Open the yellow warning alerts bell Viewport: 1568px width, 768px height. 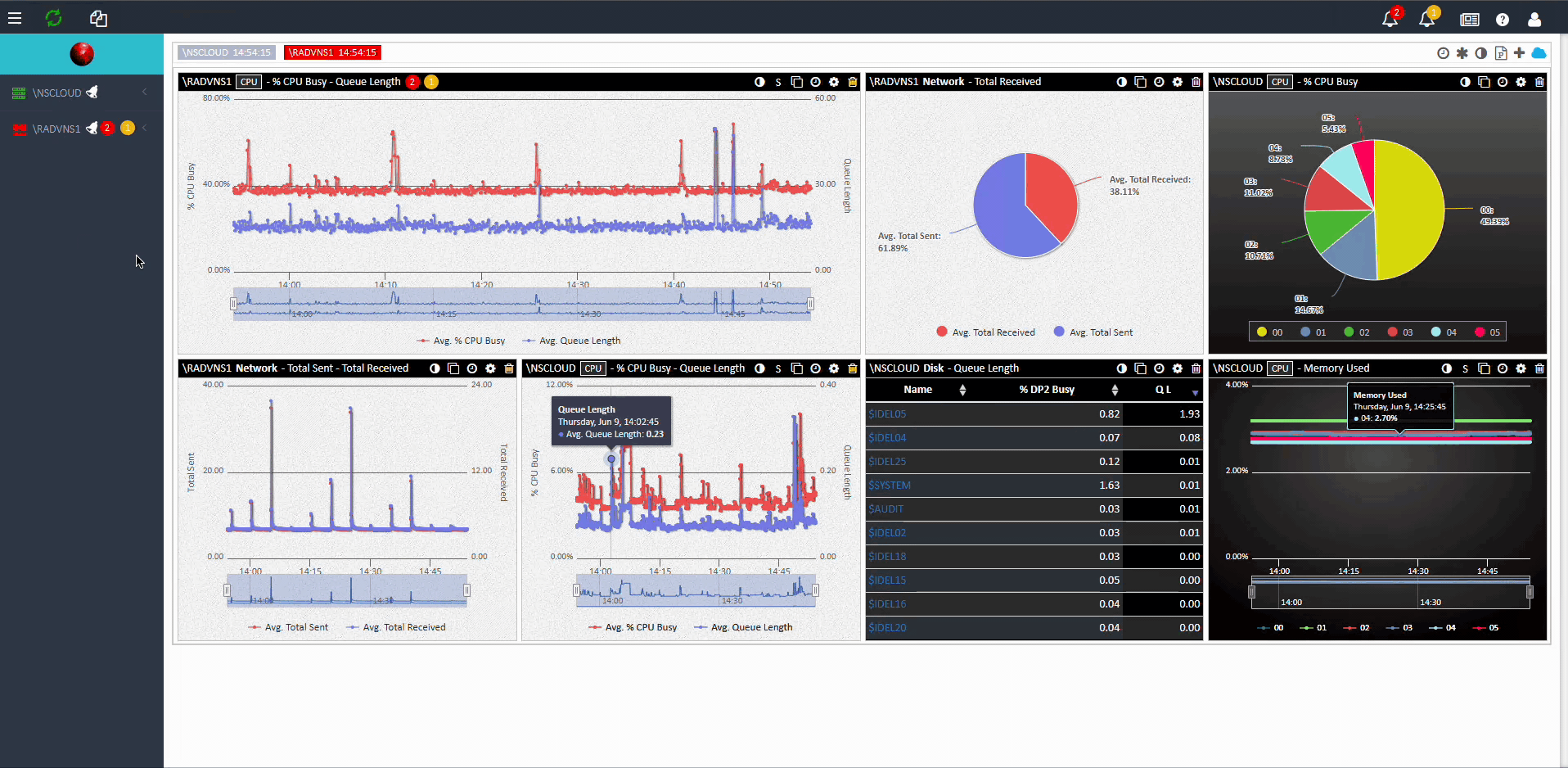[1427, 19]
